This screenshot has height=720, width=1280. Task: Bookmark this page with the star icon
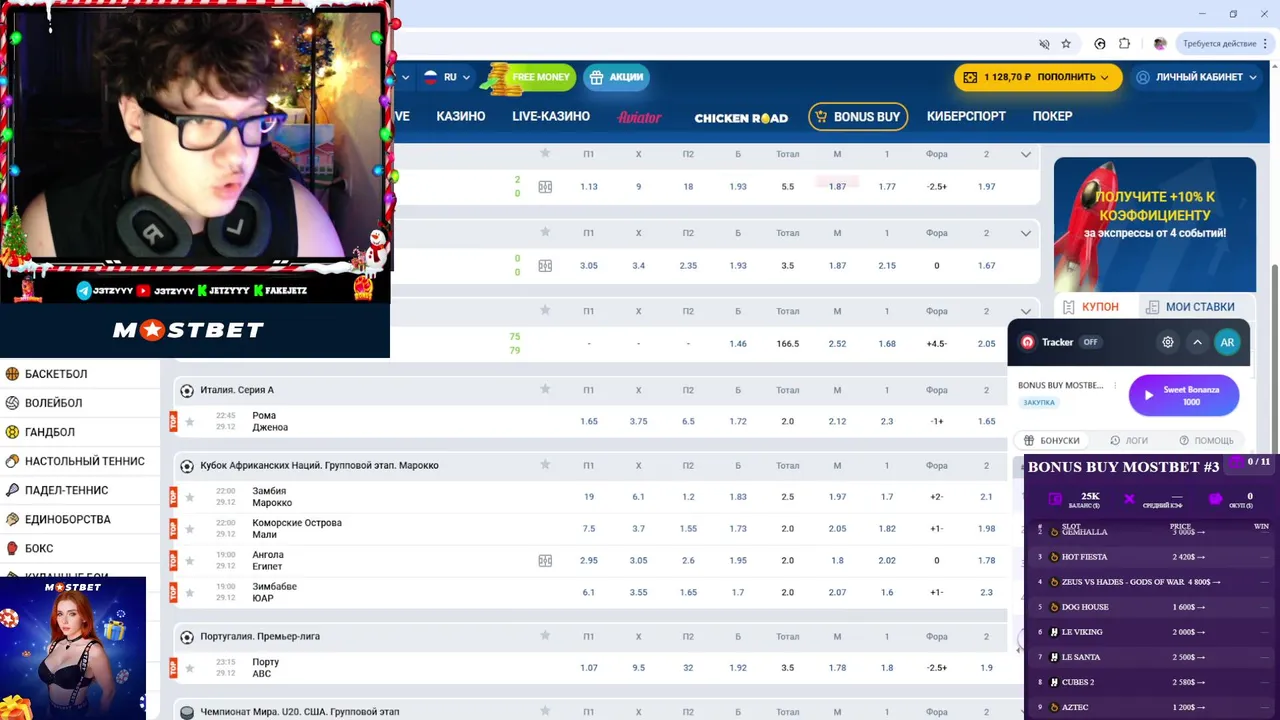coord(1066,44)
